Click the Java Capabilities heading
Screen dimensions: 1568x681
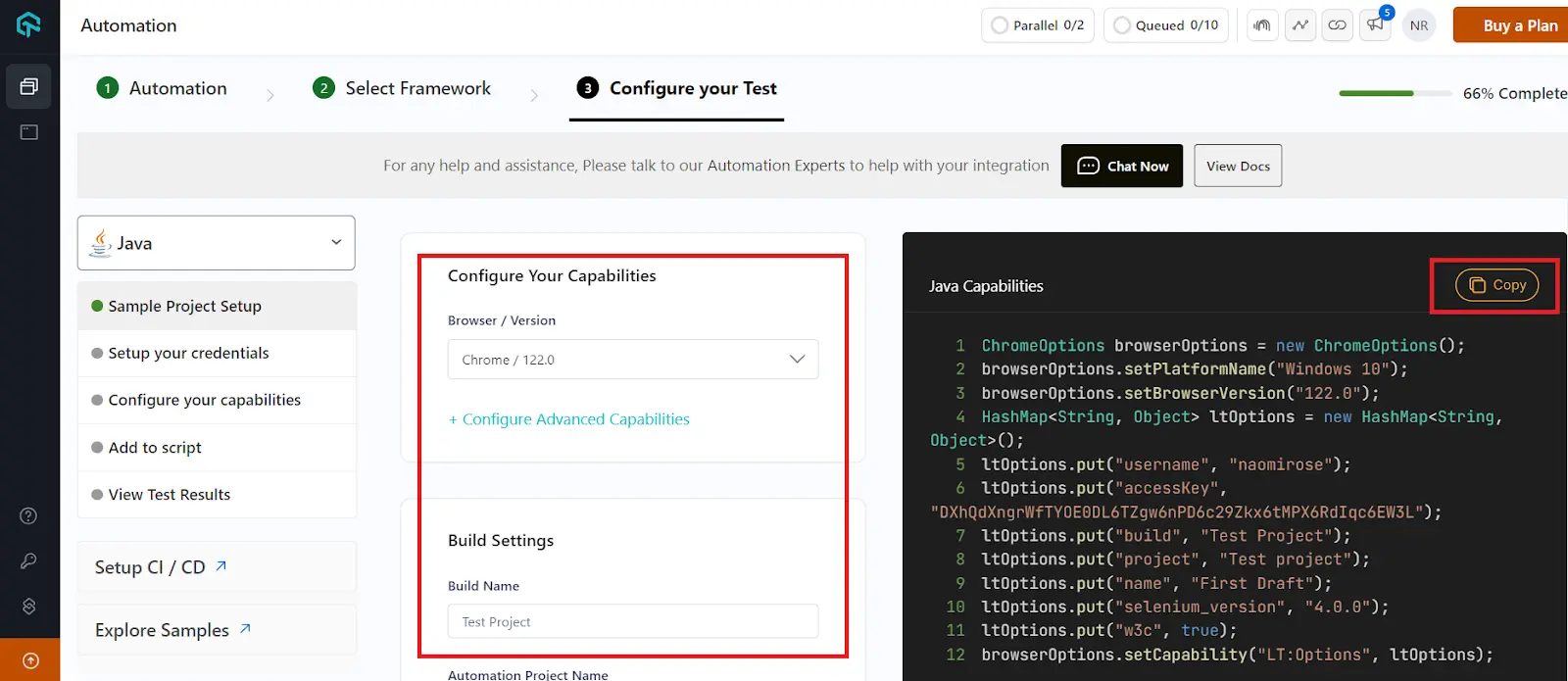click(x=986, y=286)
